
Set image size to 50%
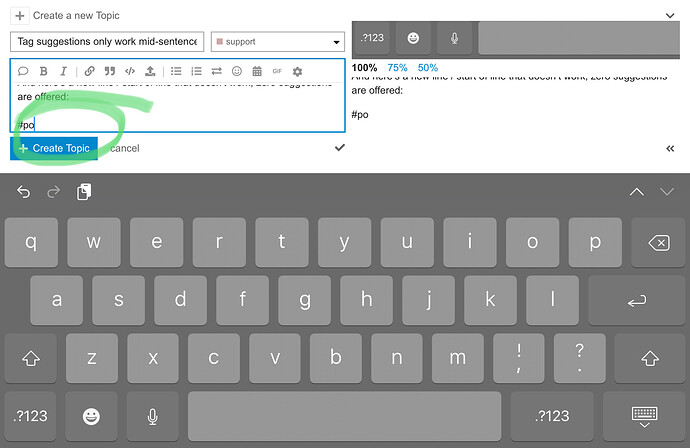click(428, 68)
